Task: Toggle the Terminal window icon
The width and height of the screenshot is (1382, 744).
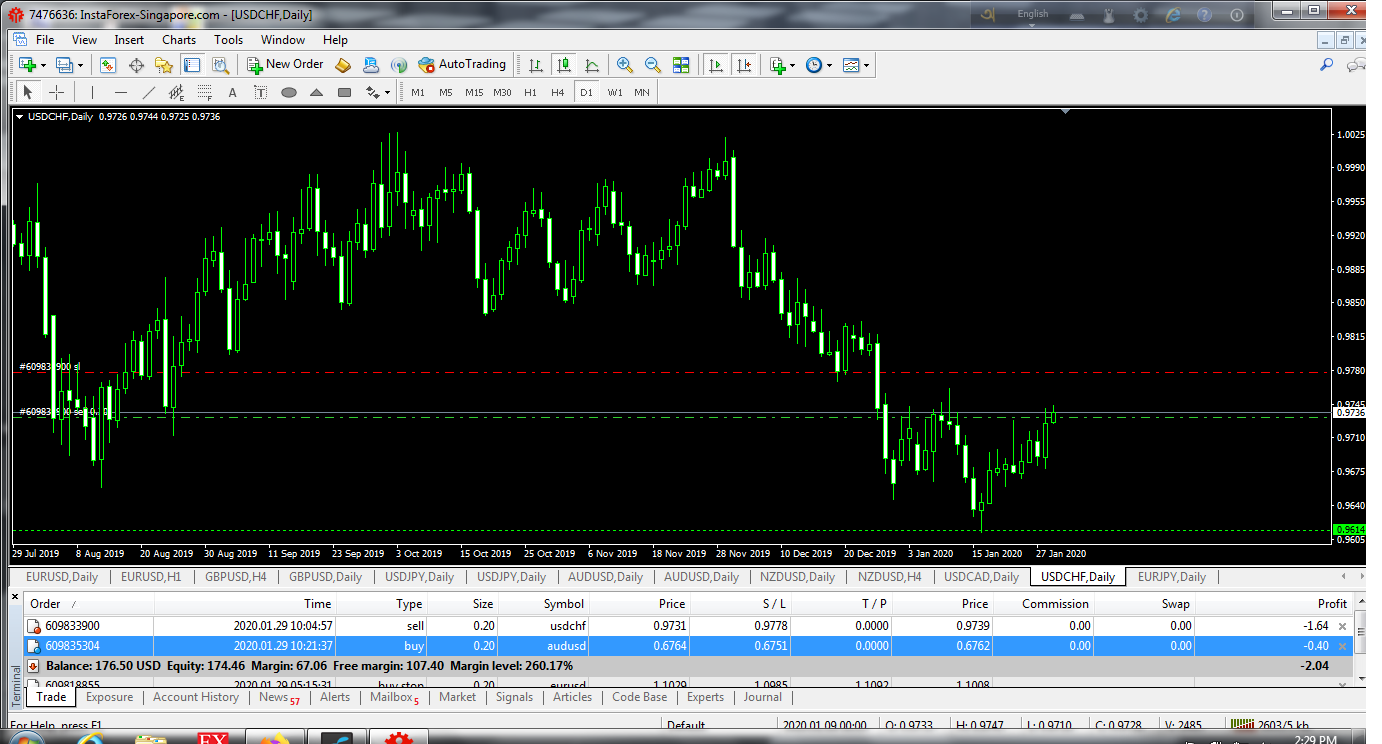Action: point(192,65)
